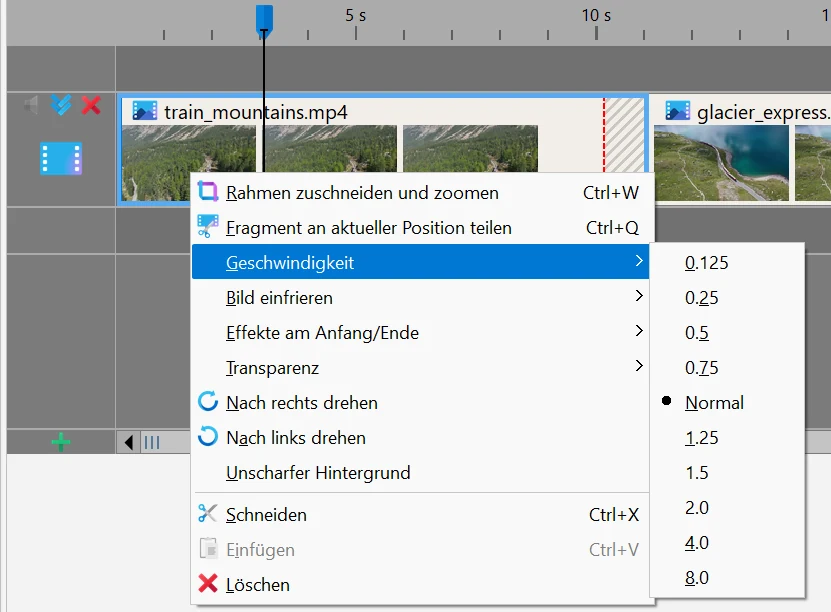The width and height of the screenshot is (831, 612).
Task: Click the red X icon in track header
Action: [x=91, y=105]
